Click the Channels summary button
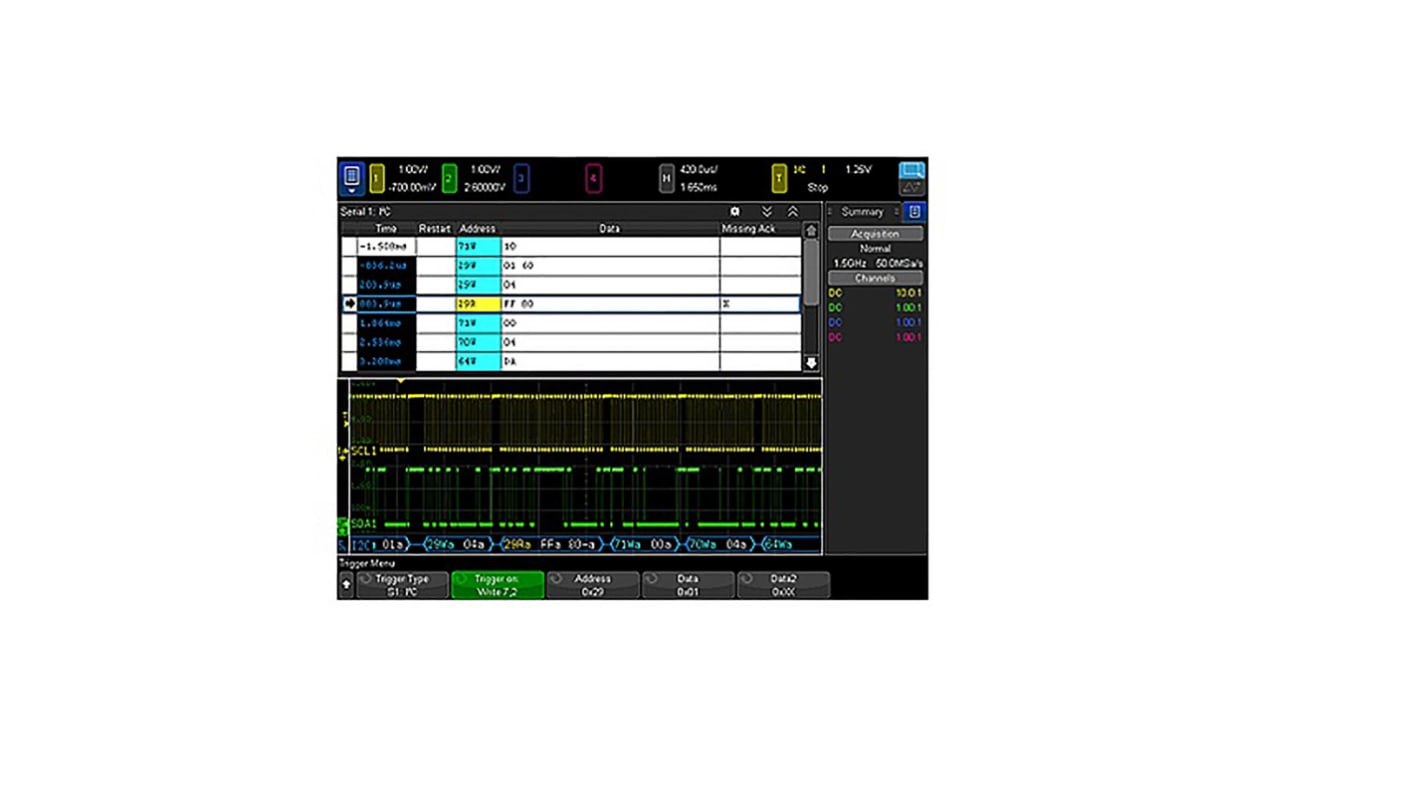Viewport: 1420px width, 798px height. tap(875, 278)
